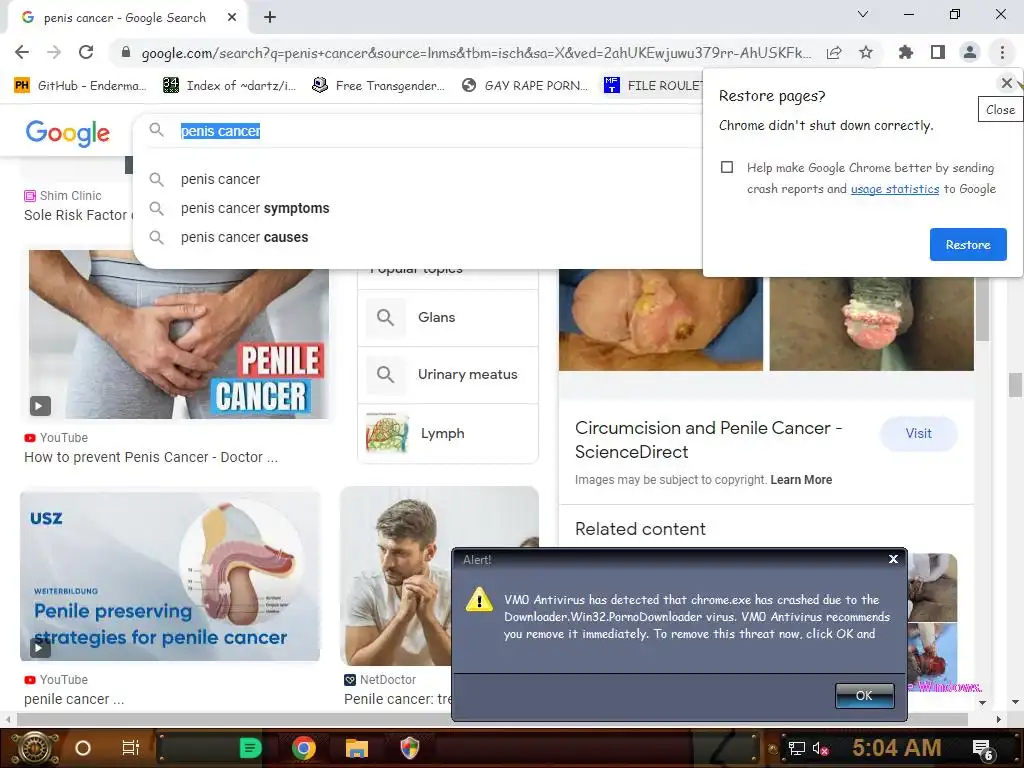
Task: Click the browser forward arrow
Action: coord(54,52)
